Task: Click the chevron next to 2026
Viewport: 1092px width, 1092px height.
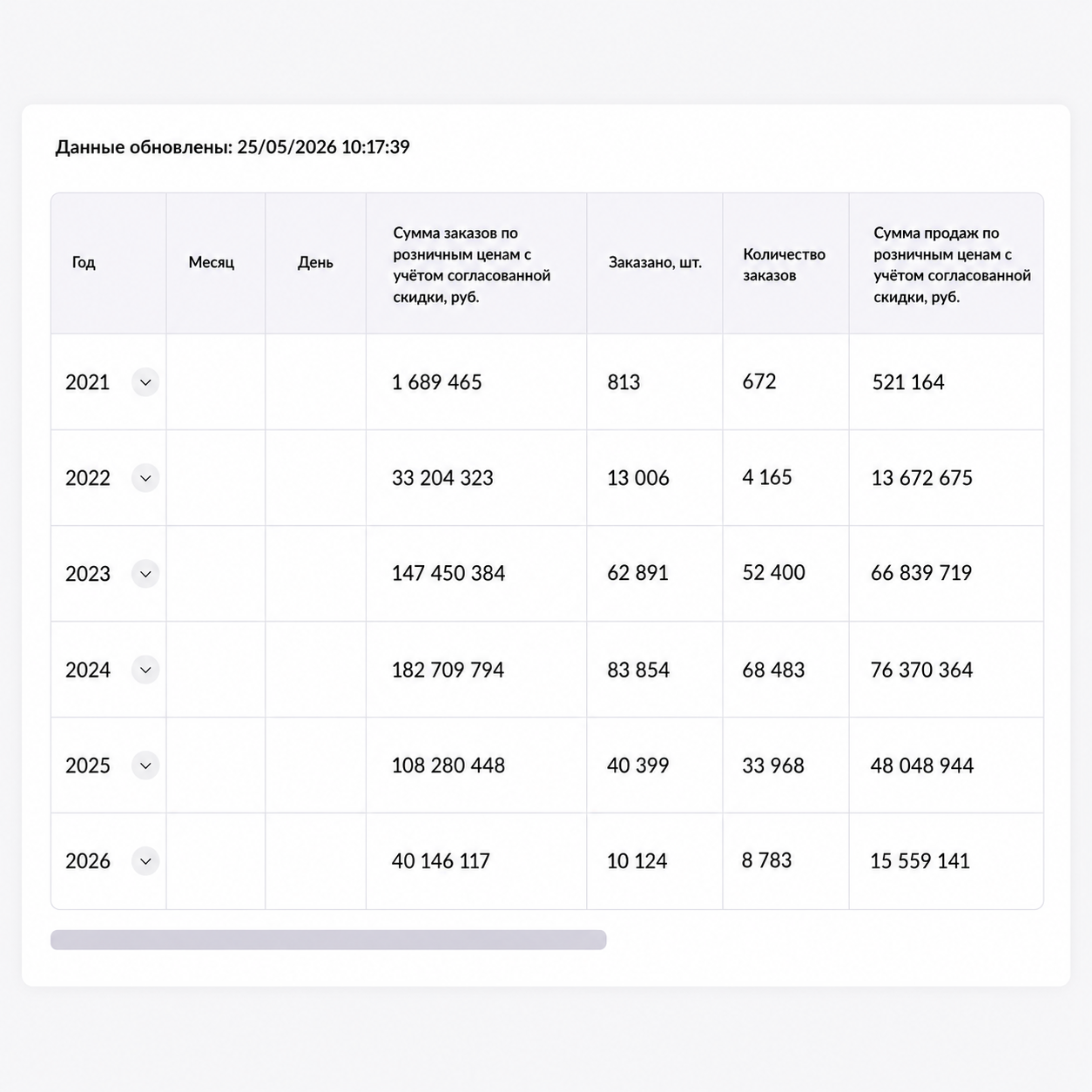Action: point(145,861)
